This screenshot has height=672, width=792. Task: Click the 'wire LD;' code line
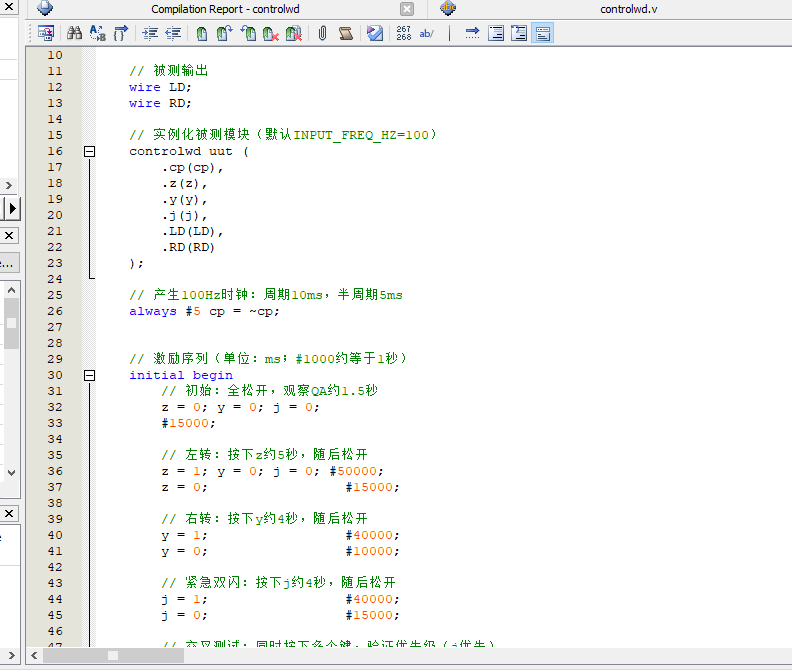pyautogui.click(x=160, y=87)
